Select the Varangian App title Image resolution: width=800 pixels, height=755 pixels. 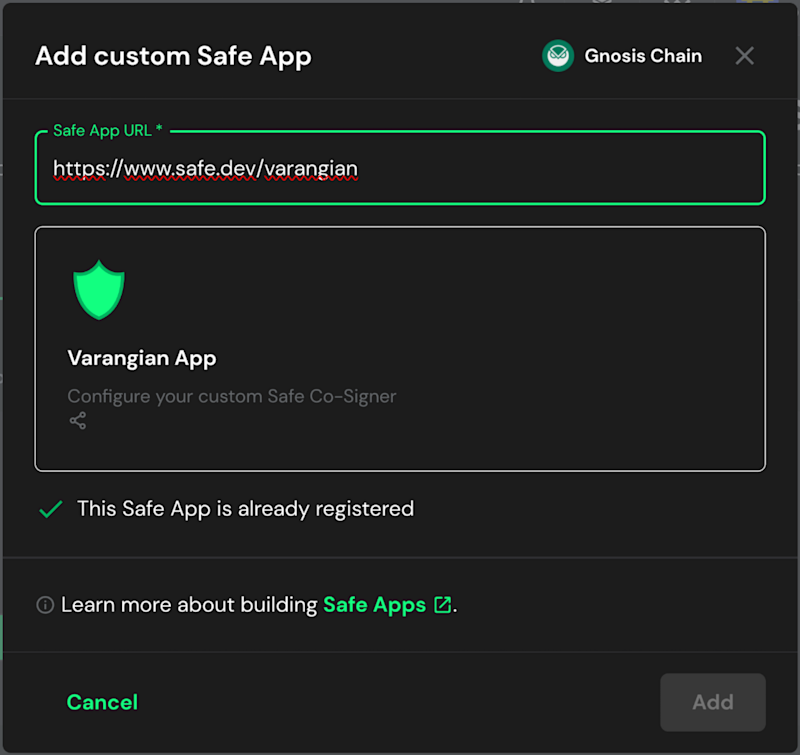tap(142, 358)
